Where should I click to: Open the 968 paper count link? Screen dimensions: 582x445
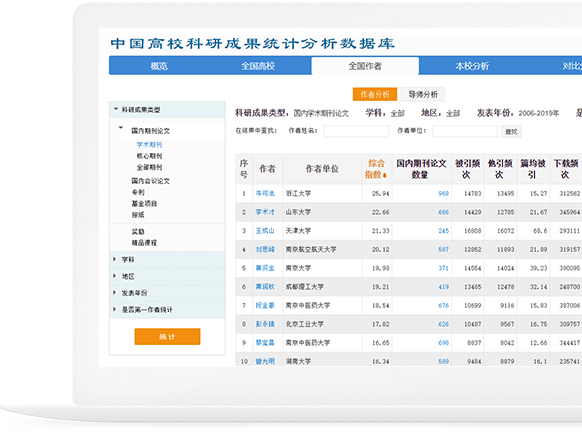tap(444, 193)
